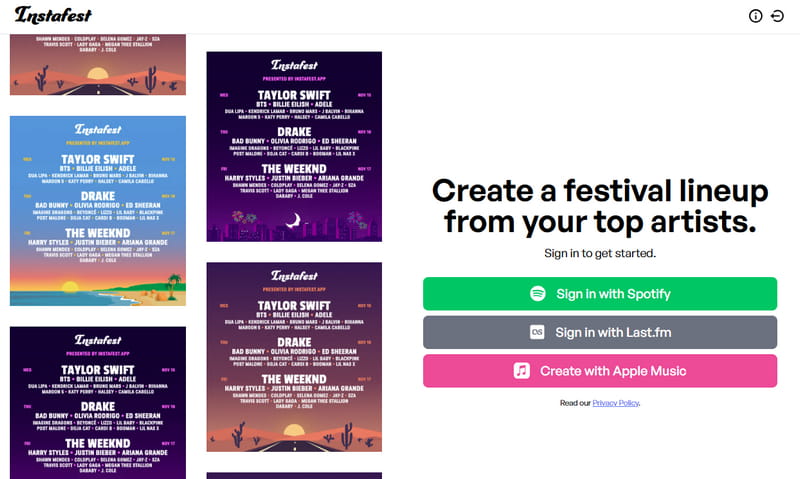Create with Apple Music button
This screenshot has width=800, height=479.
pos(599,371)
